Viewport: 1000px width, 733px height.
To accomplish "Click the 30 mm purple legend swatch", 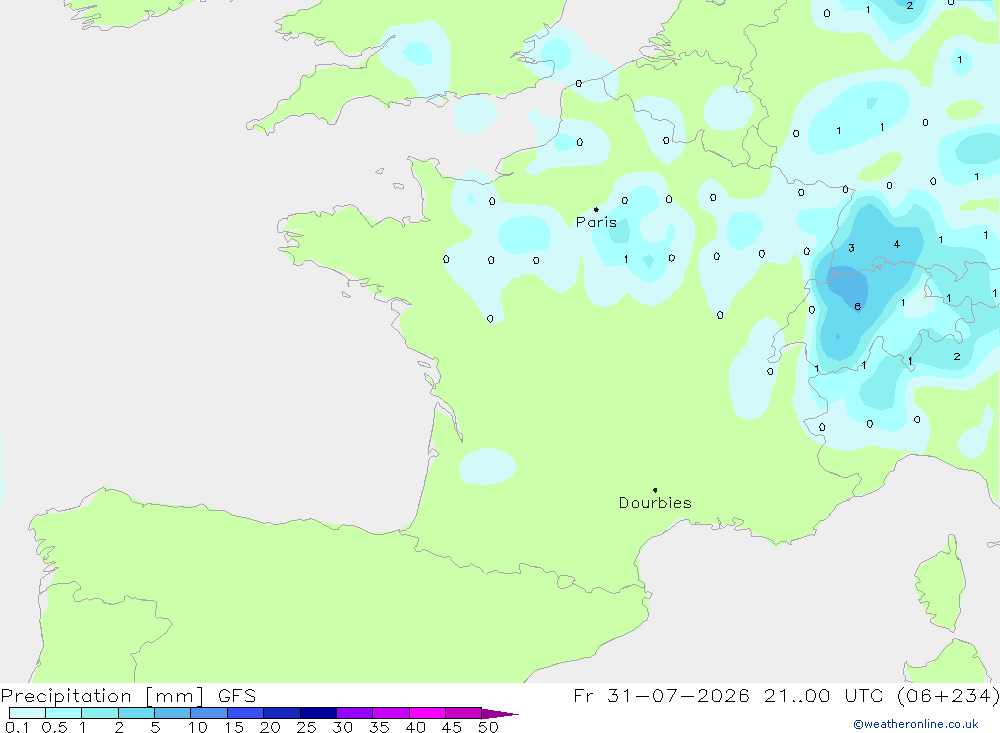I will (354, 713).
